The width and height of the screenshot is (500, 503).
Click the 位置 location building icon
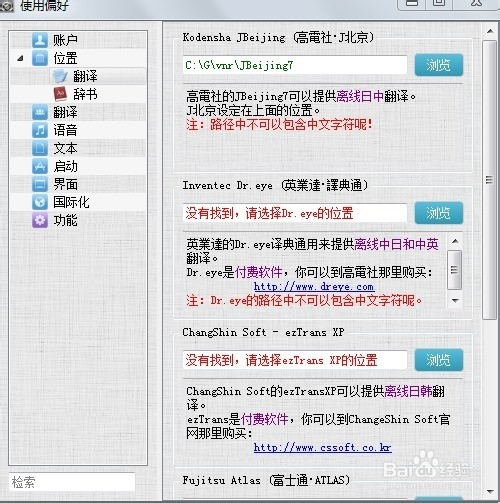pos(40,58)
